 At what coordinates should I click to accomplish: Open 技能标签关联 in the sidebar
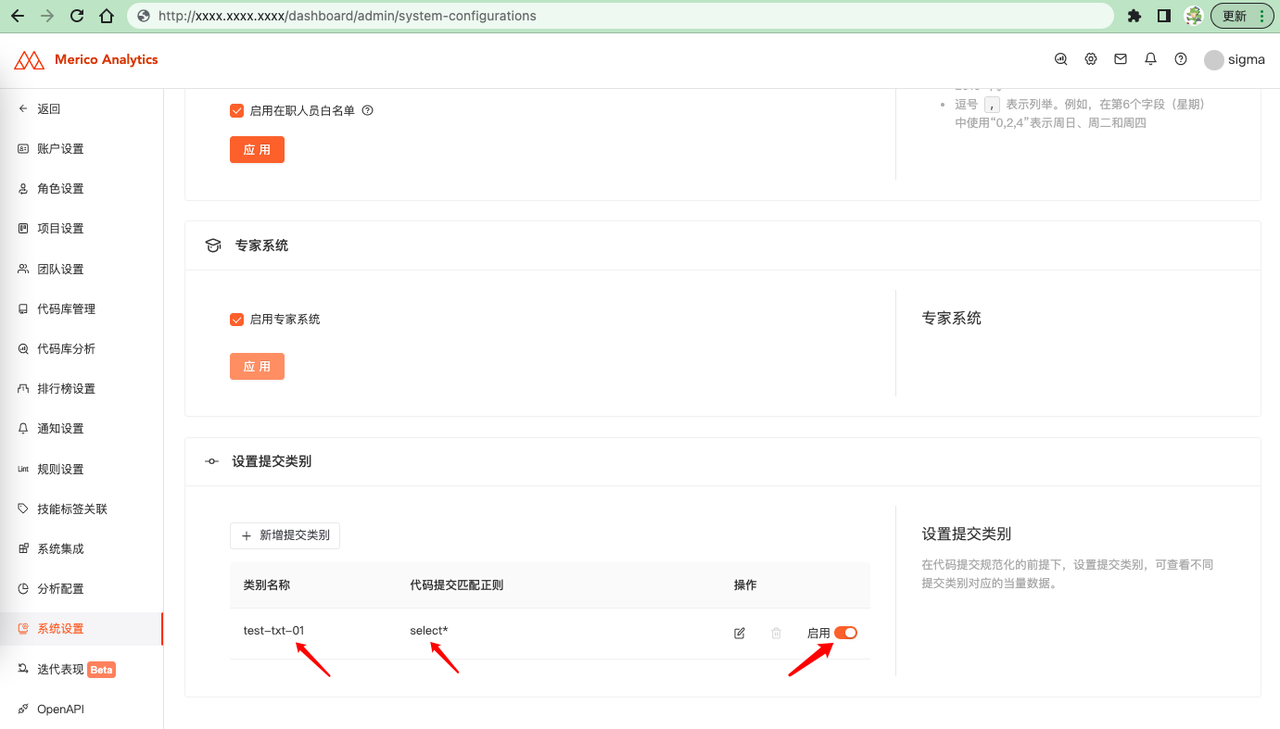click(x=81, y=509)
